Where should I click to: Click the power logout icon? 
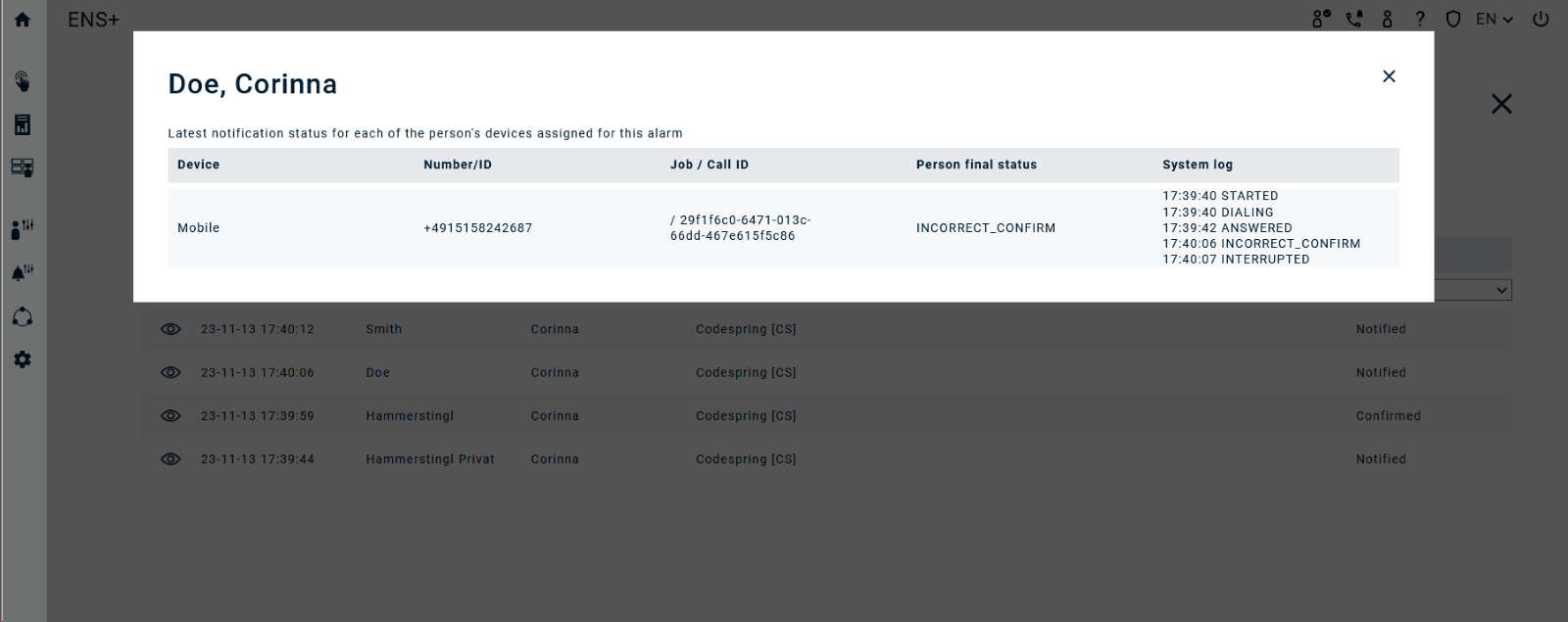pos(1541,19)
